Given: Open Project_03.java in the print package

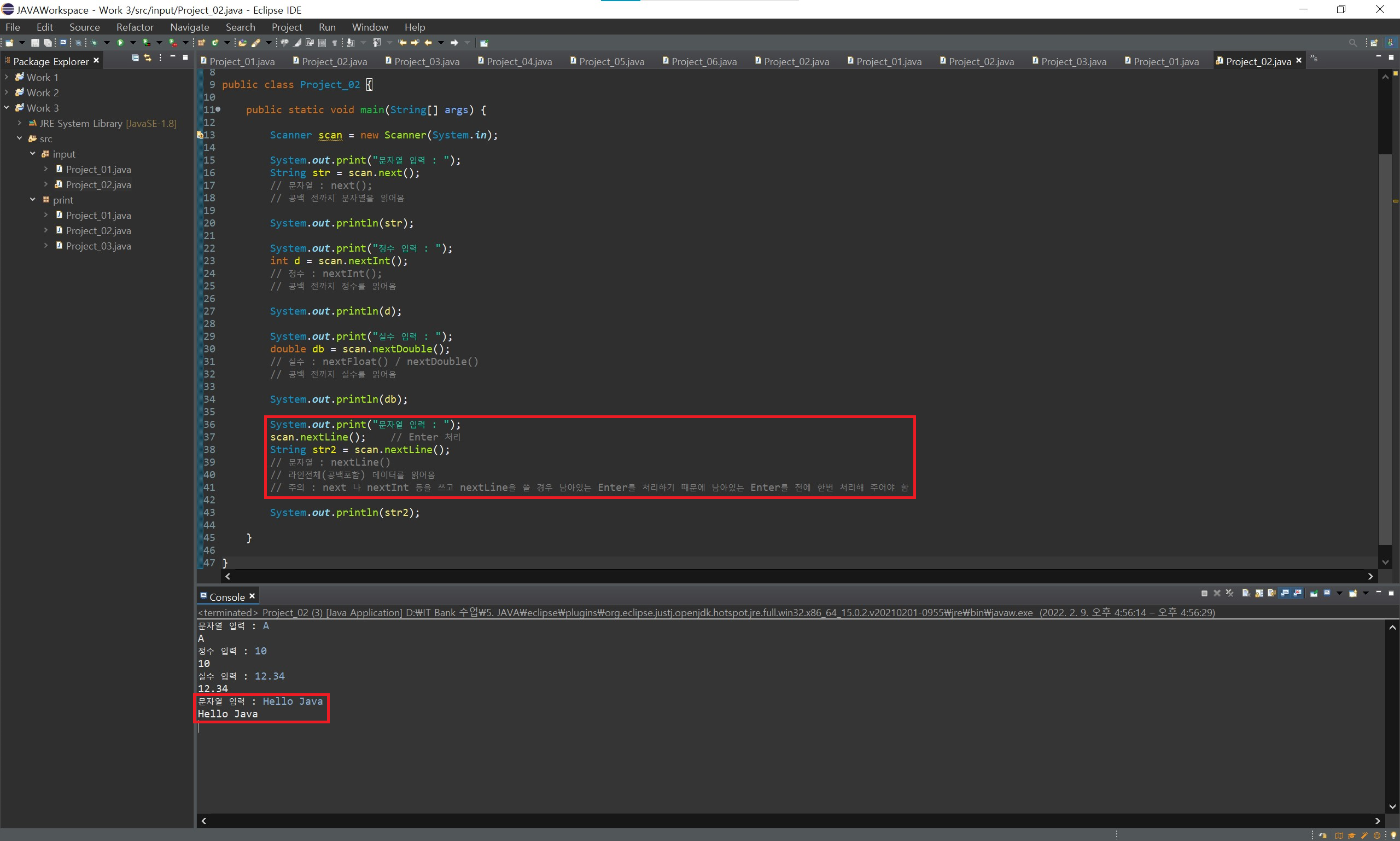Looking at the screenshot, I should coord(98,246).
